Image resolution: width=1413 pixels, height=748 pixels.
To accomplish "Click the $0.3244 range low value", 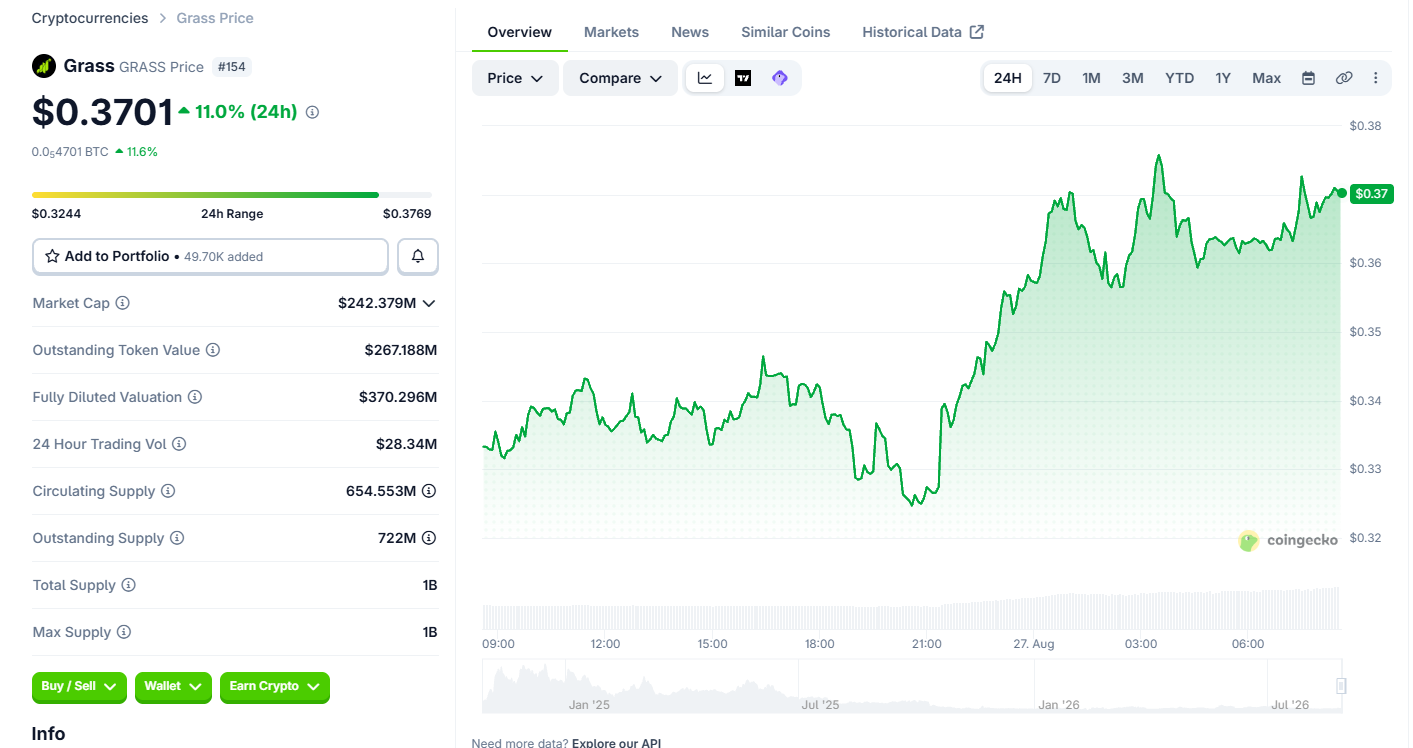I will tap(56, 214).
